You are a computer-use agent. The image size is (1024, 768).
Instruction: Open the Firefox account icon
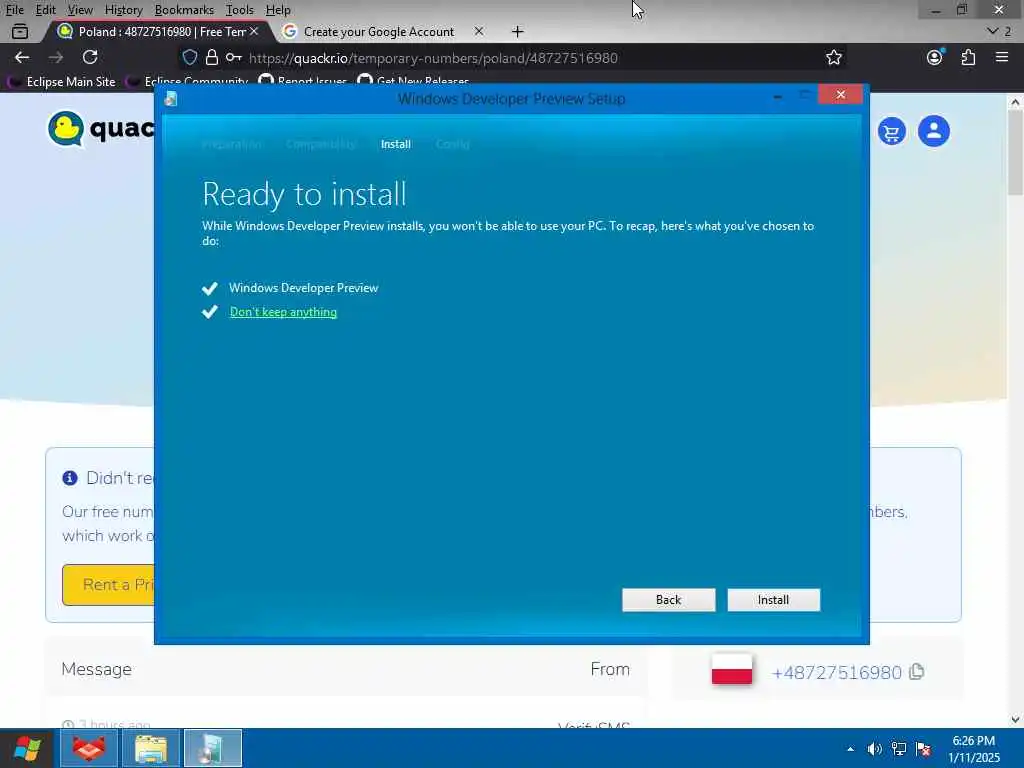[935, 57]
